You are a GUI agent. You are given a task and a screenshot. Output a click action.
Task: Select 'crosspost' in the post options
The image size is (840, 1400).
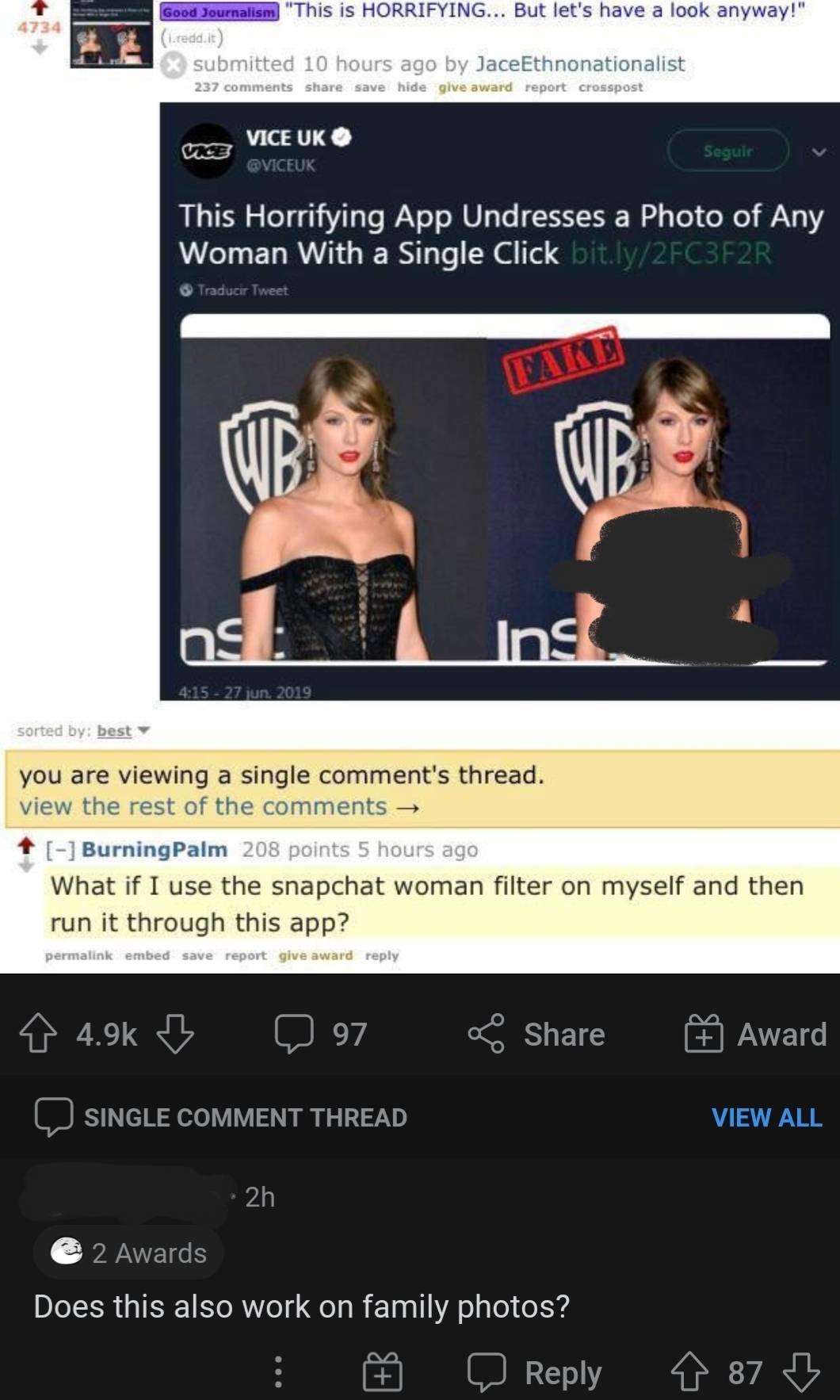click(x=610, y=87)
